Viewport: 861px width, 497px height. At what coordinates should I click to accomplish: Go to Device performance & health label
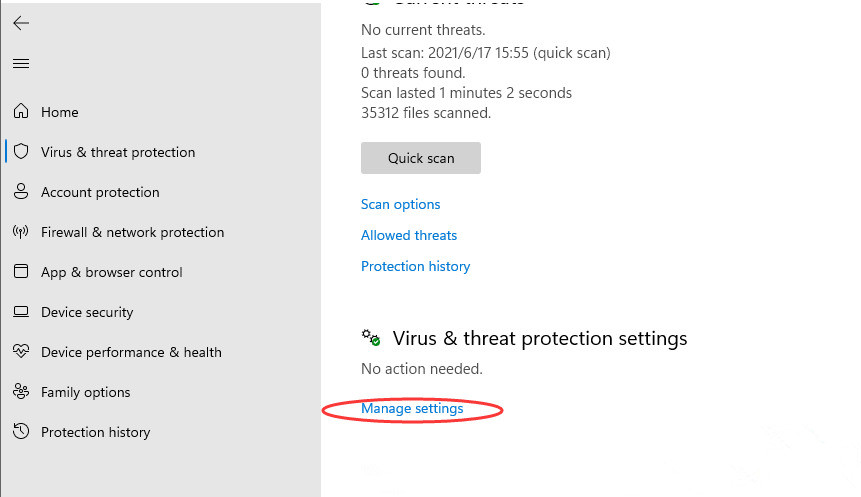pyautogui.click(x=131, y=352)
